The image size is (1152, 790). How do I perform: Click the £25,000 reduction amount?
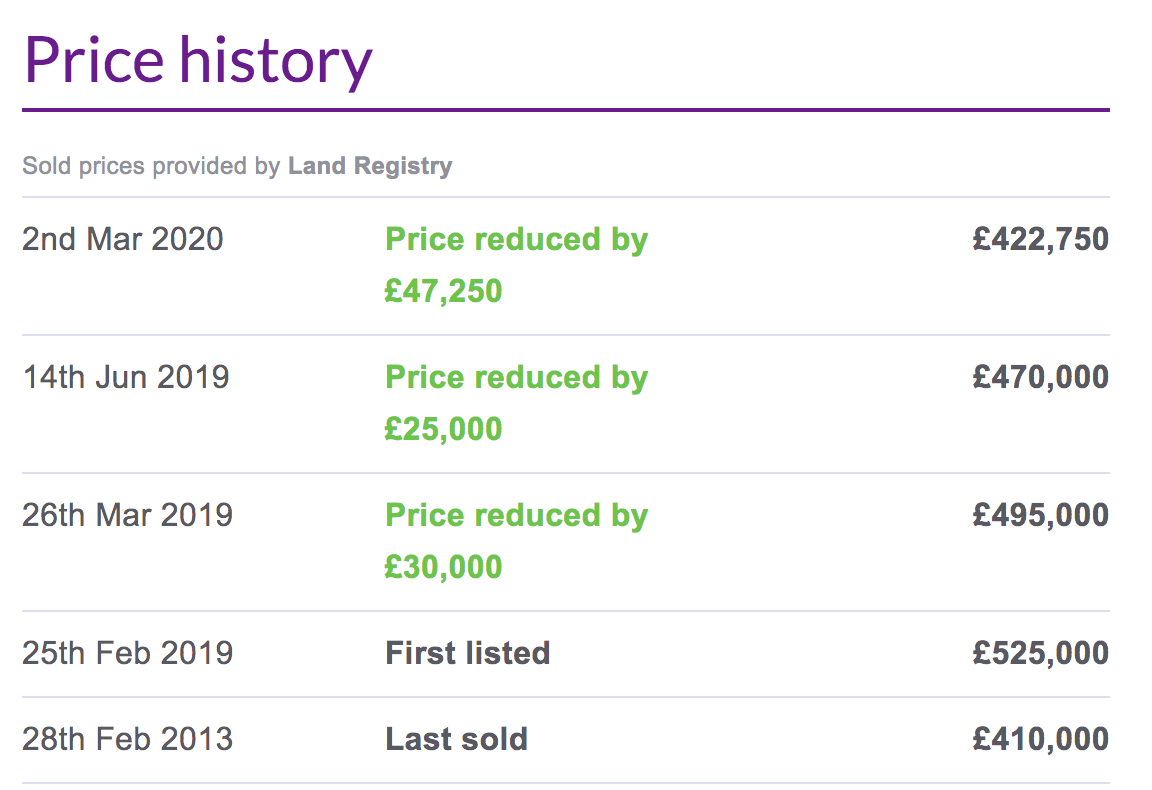coord(443,430)
